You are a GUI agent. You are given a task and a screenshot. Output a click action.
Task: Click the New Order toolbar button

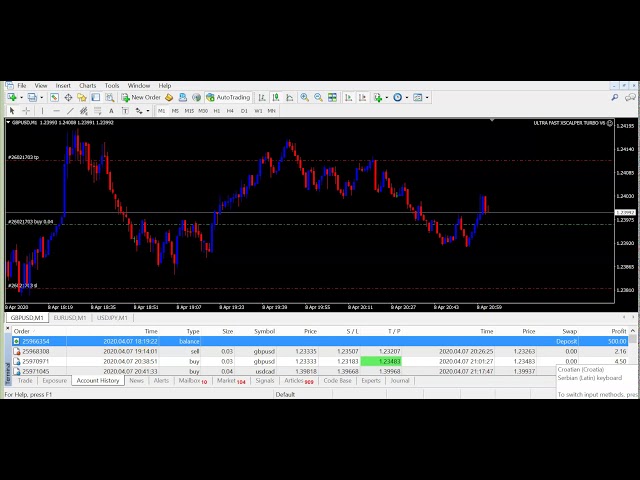pos(141,98)
